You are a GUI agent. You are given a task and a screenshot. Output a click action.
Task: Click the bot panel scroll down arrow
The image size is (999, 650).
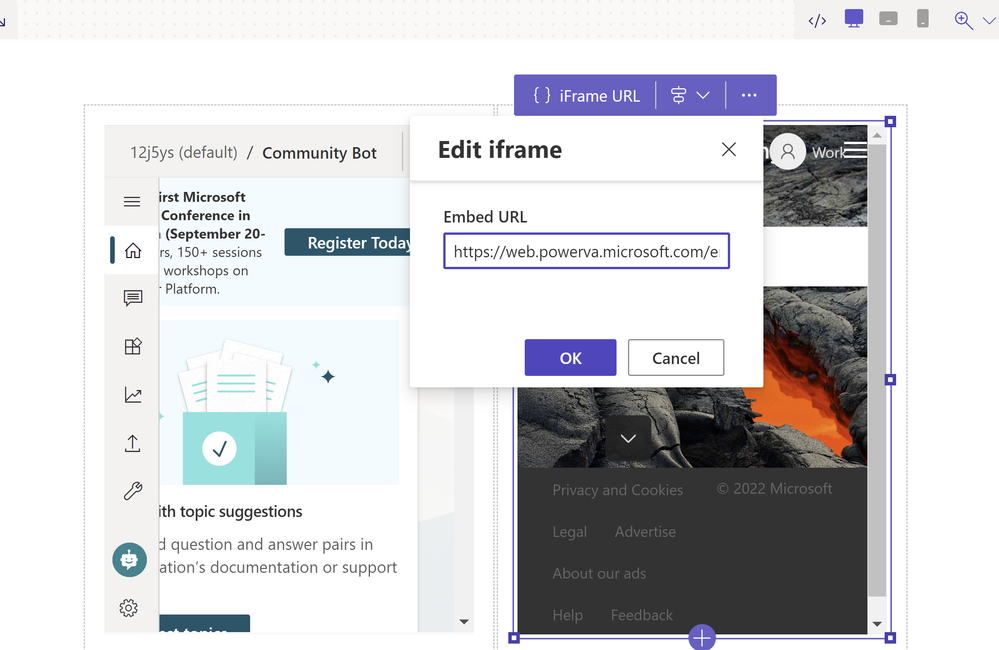464,621
